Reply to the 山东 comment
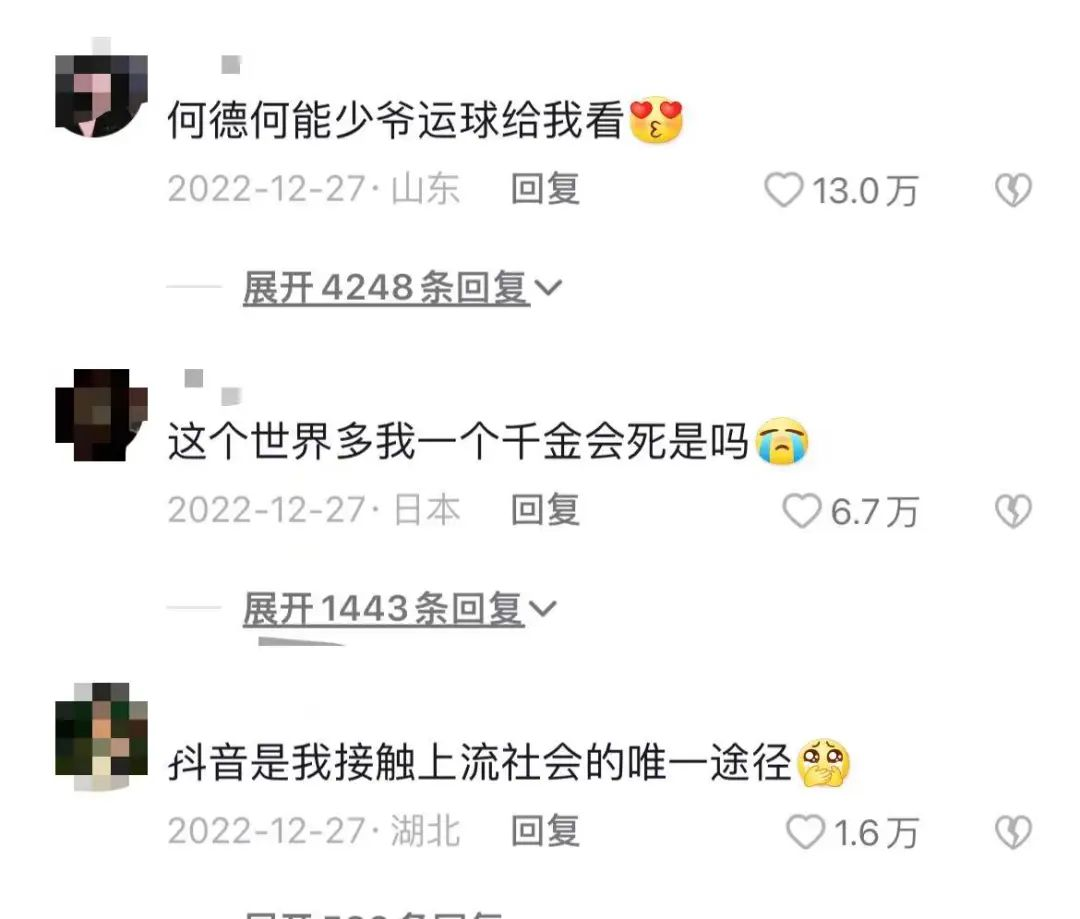The width and height of the screenshot is (1080, 919). click(x=545, y=189)
